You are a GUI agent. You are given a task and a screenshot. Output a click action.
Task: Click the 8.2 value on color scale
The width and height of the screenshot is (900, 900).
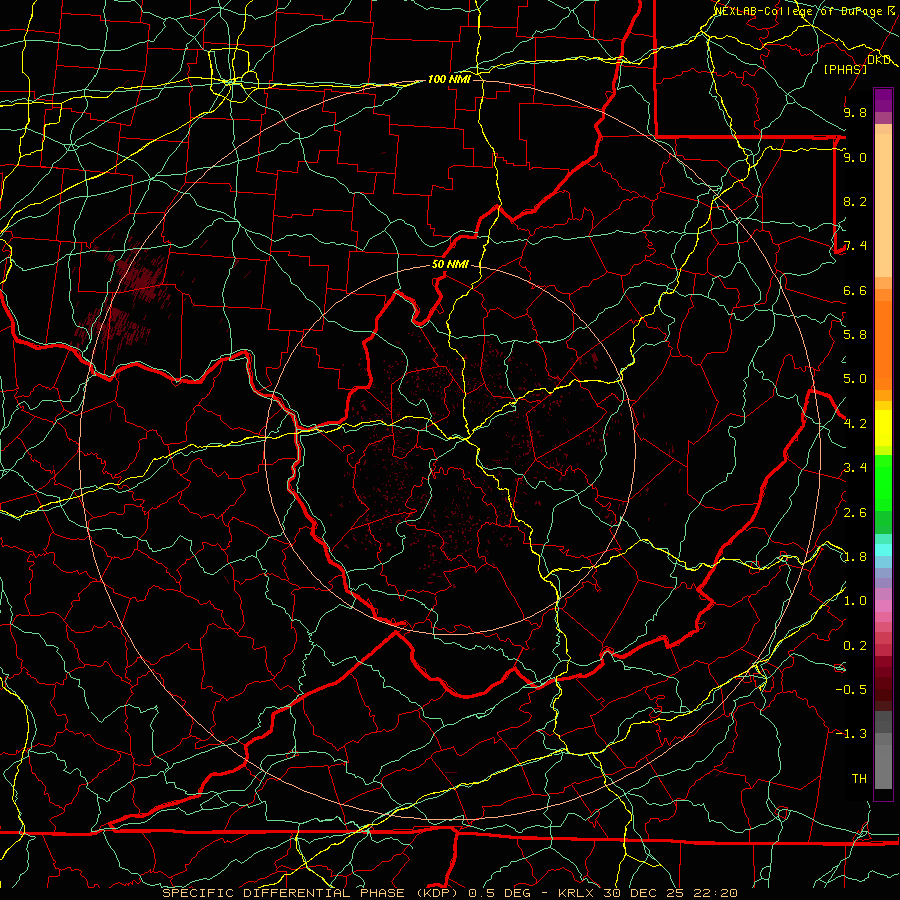855,201
